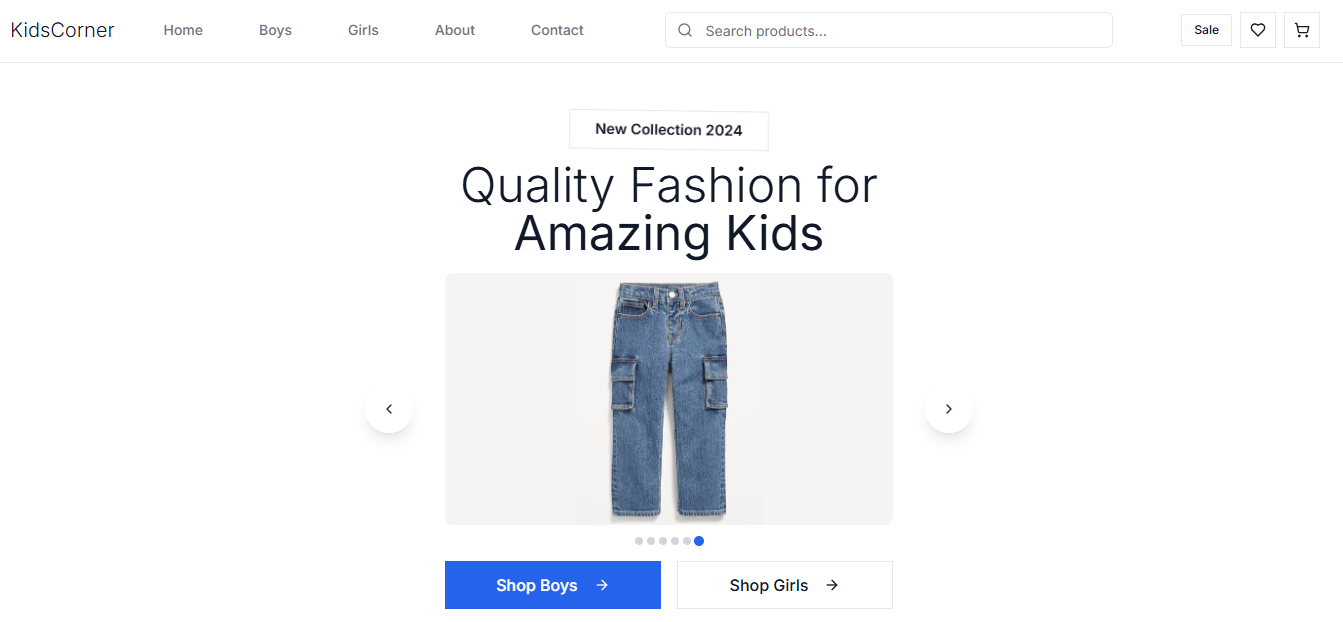Click the Shop Boys button

point(552,585)
